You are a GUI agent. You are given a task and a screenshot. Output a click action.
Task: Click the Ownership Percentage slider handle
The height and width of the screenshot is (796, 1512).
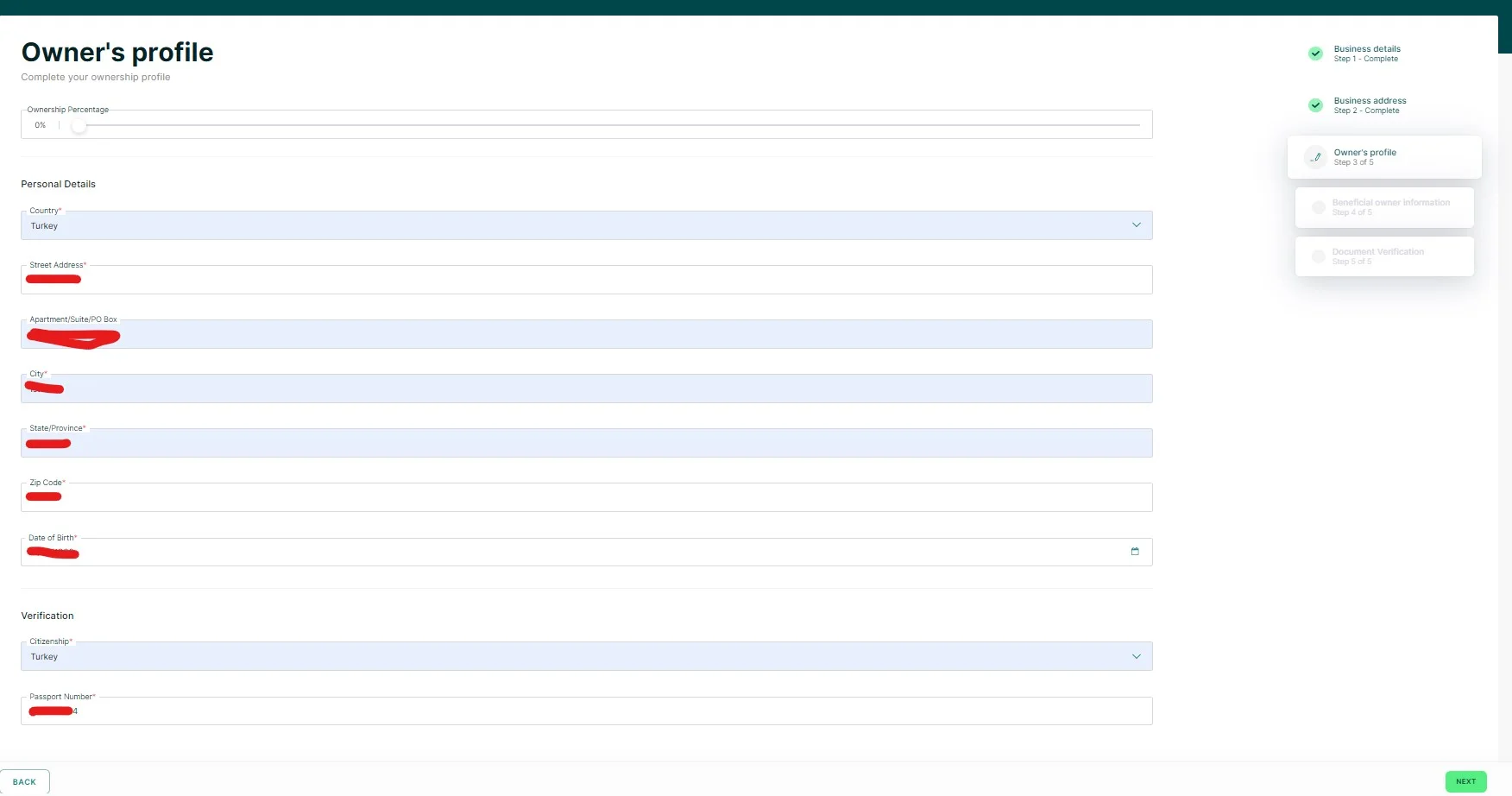[79, 126]
